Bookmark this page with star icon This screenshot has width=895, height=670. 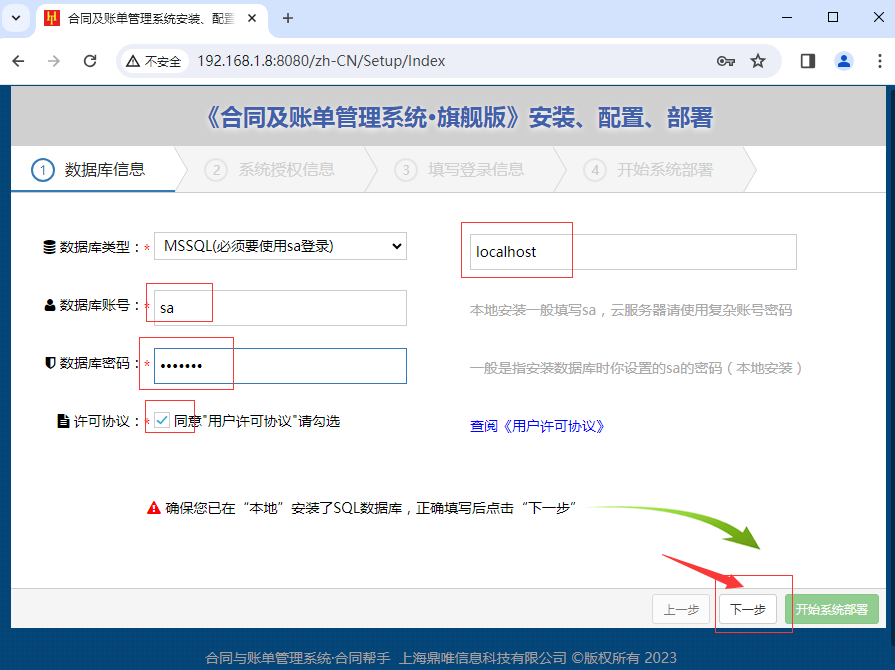[758, 61]
